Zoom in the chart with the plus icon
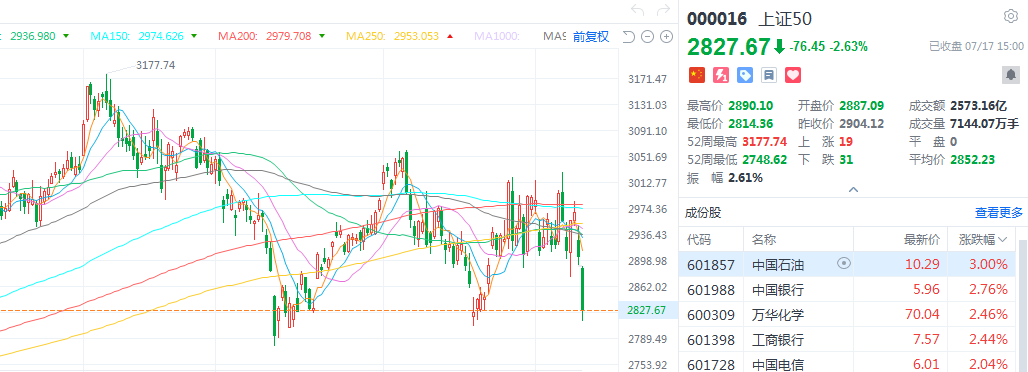Viewport: 1028px width, 372px height. [666, 37]
